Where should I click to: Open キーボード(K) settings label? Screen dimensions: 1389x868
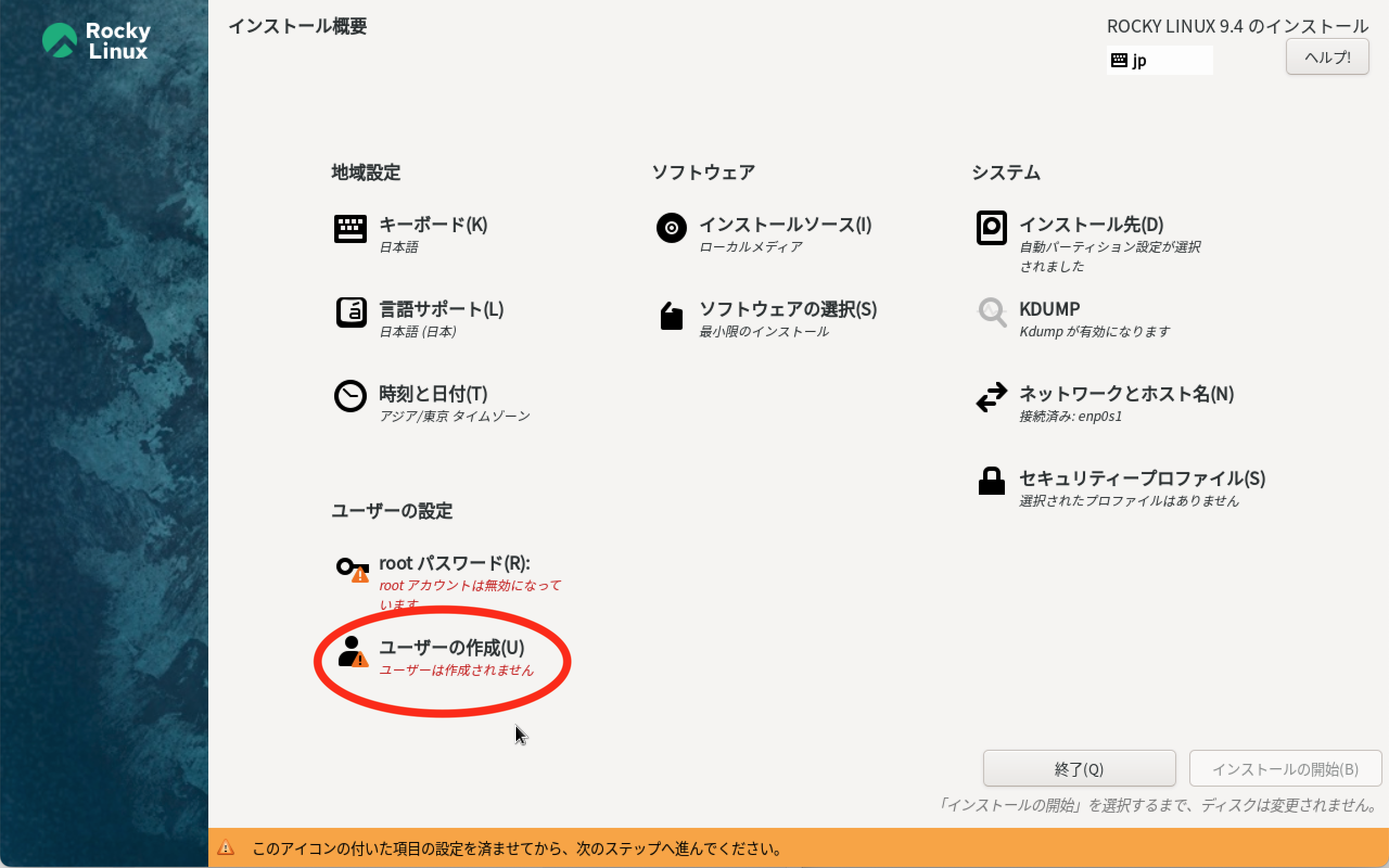(x=434, y=225)
